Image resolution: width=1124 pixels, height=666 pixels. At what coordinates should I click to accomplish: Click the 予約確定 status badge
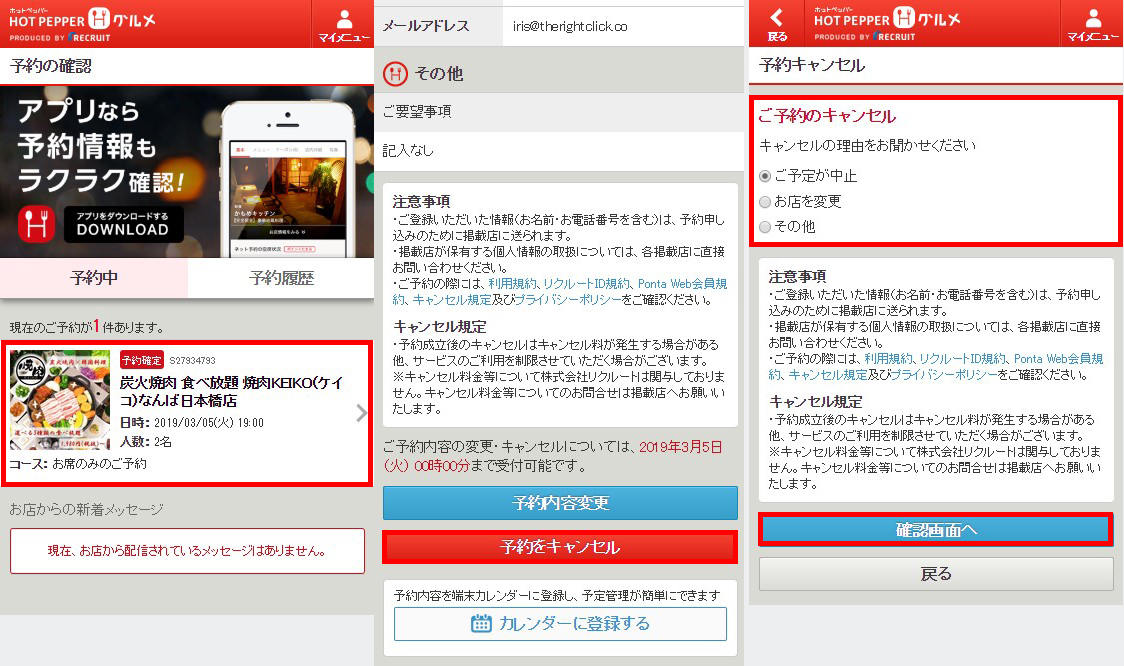point(141,360)
